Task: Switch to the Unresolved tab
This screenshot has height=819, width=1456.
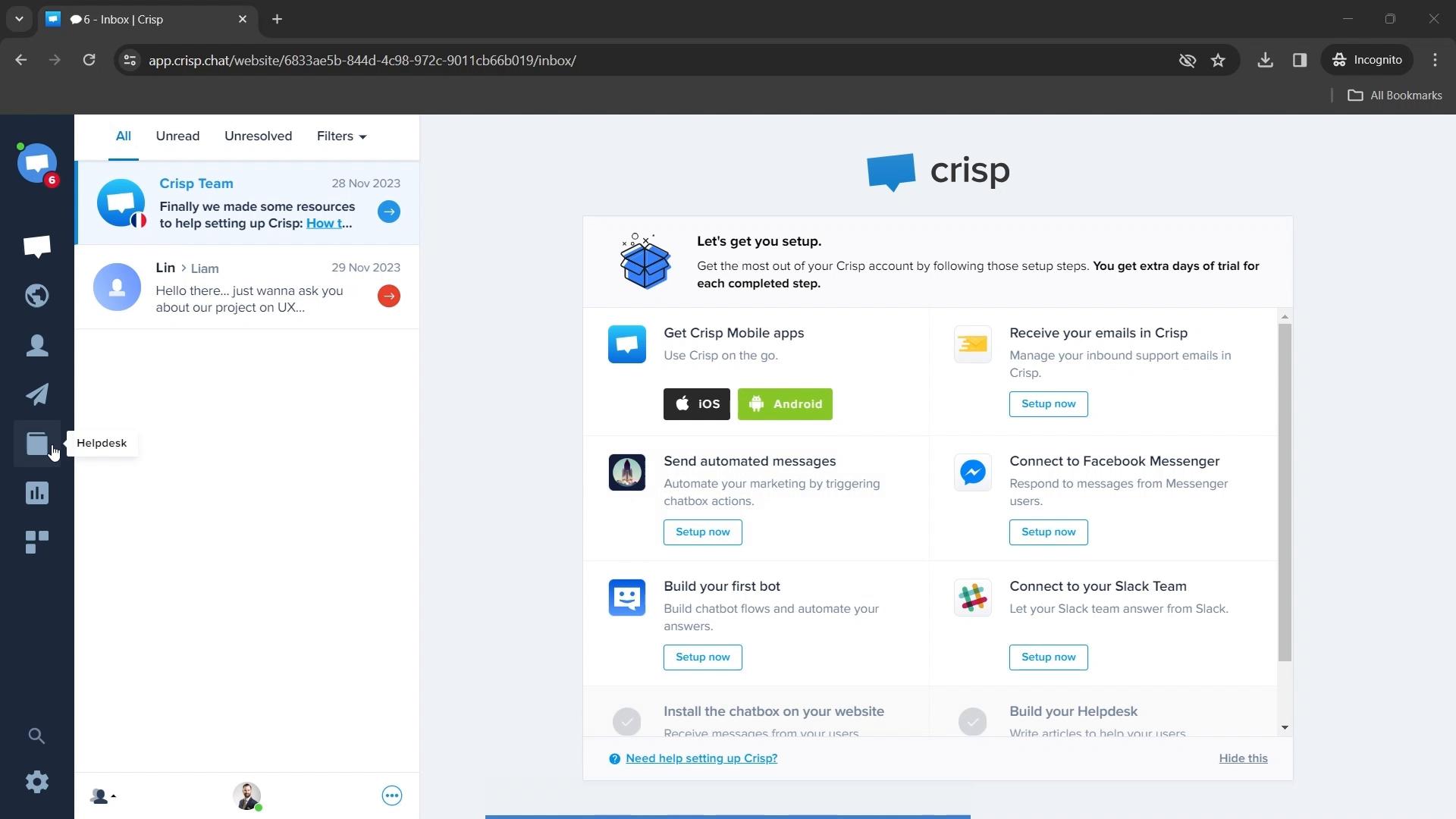Action: 258,135
